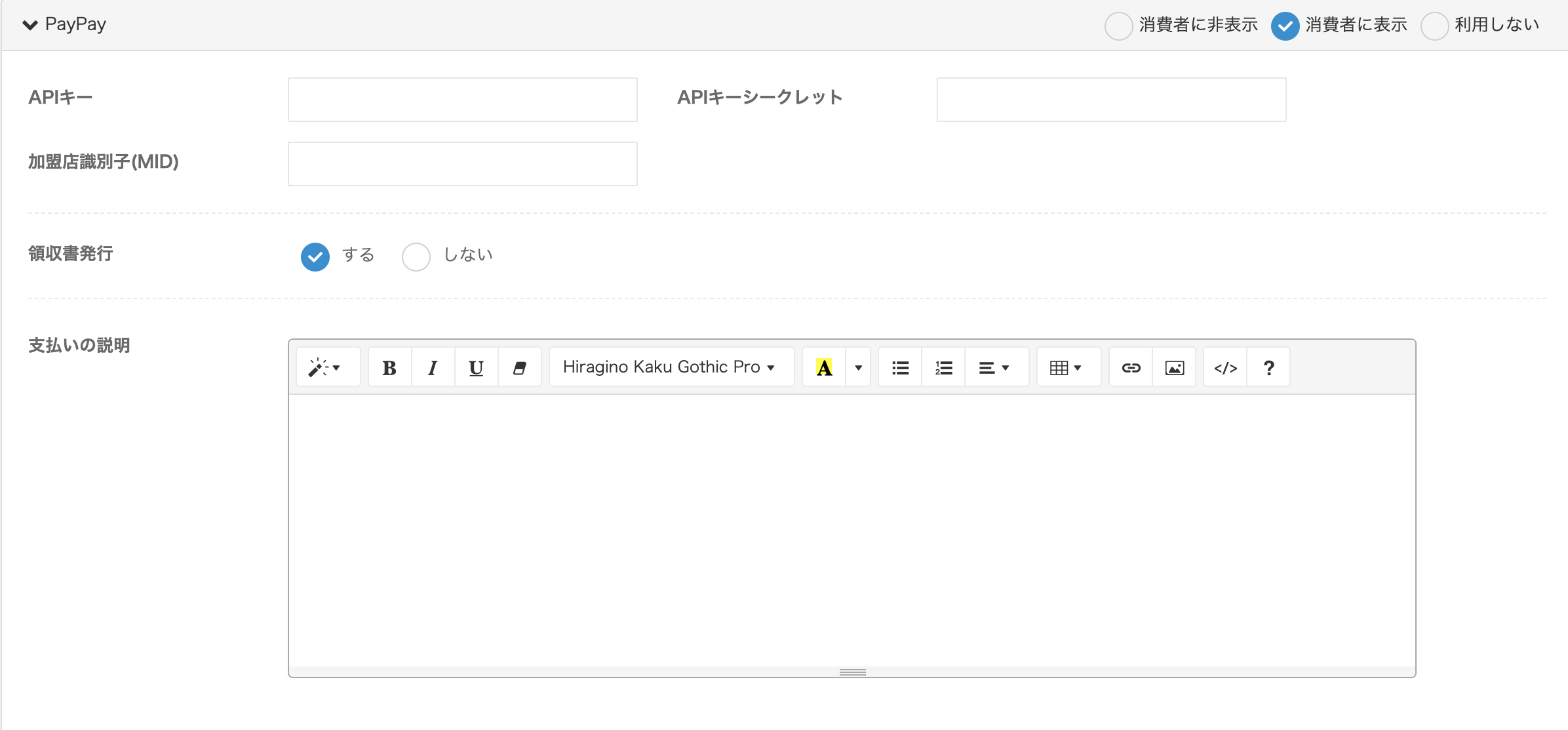
Task: Select 消費者に非表示 radio option
Action: [1118, 26]
